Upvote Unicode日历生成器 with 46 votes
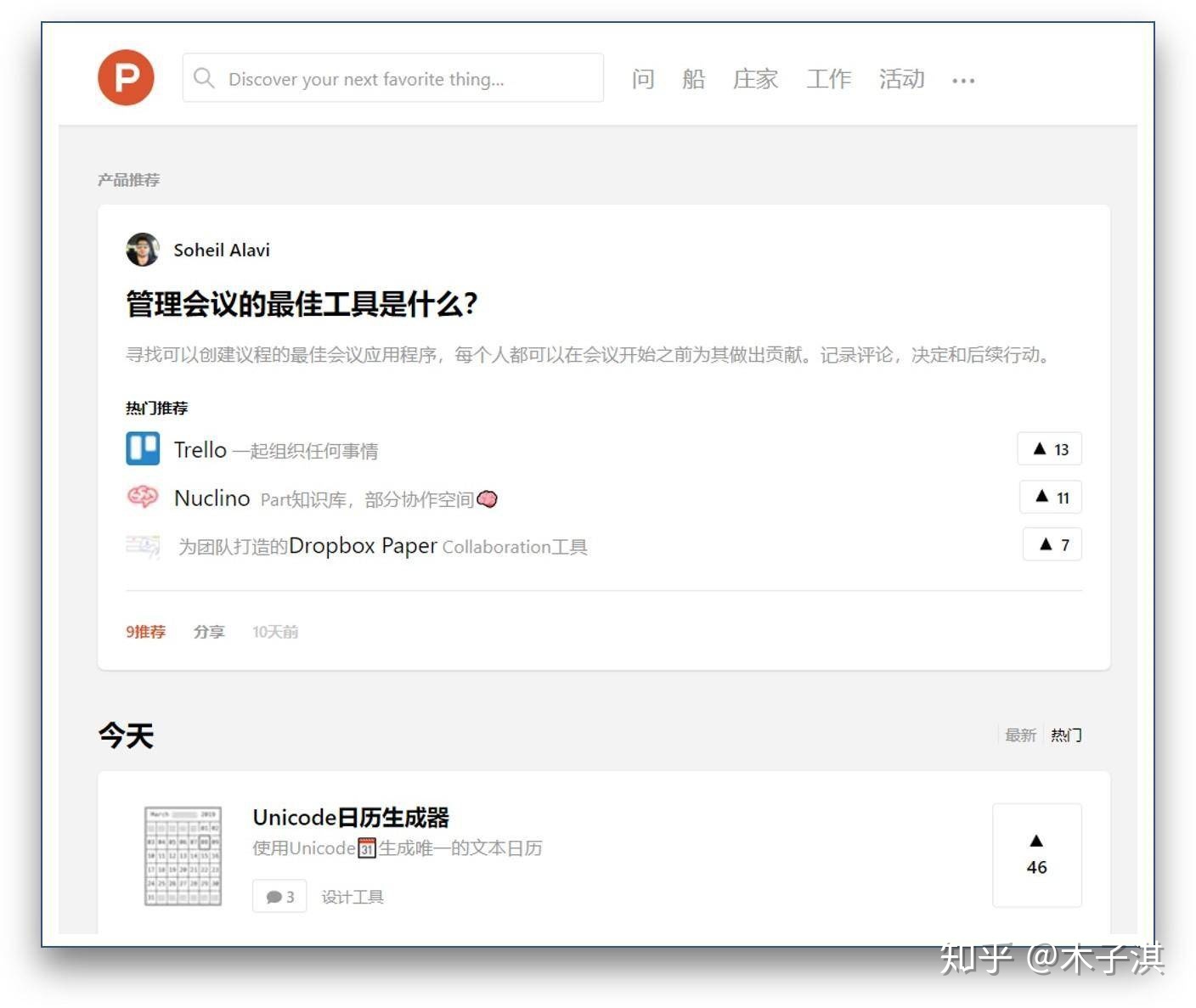The width and height of the screenshot is (1196, 1008). (x=1037, y=855)
